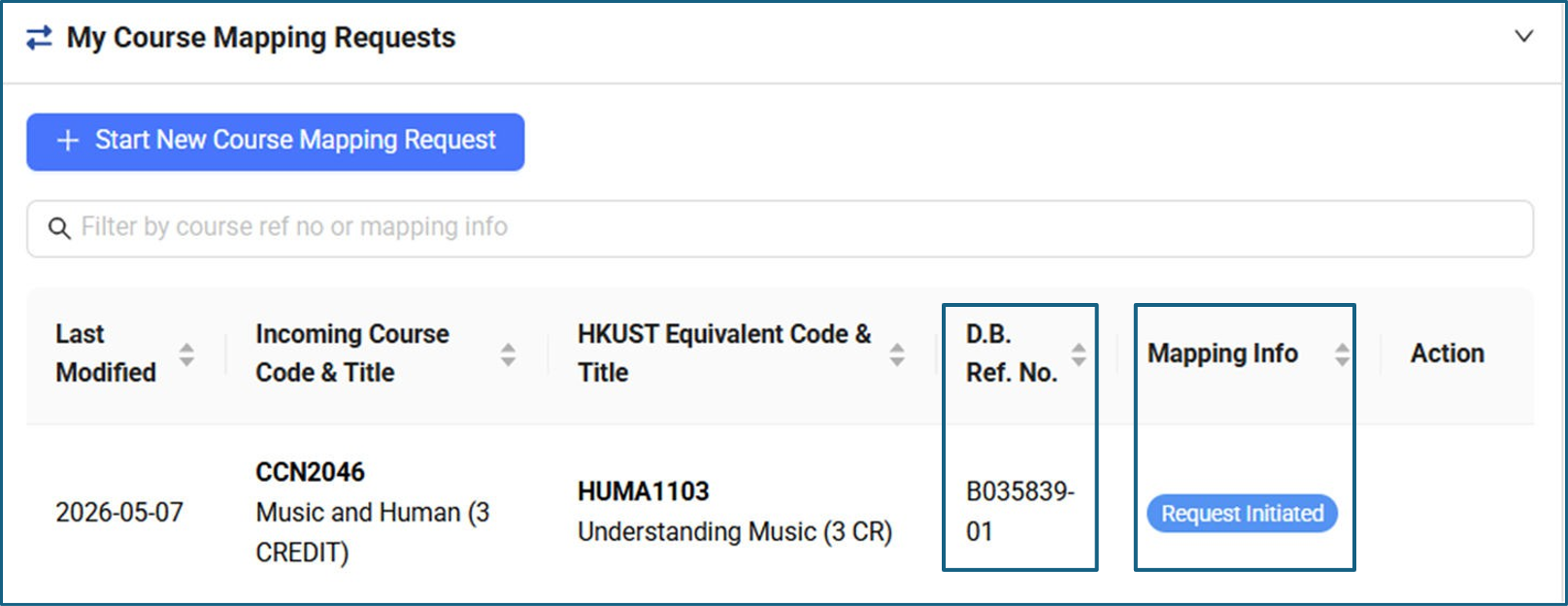Focus the filter by course ref no field
This screenshot has width=1568, height=606.
pyautogui.click(x=780, y=228)
